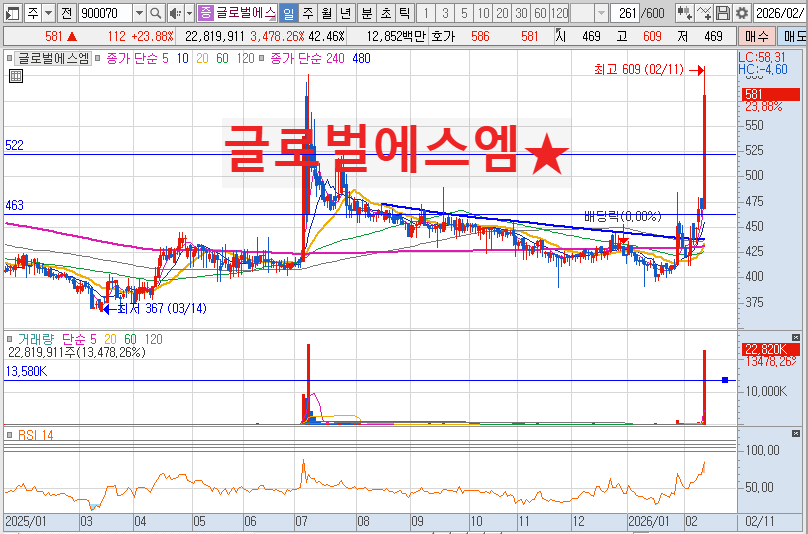Click the 2026/02 date field
Image resolution: width=808 pixels, height=534 pixels.
(x=780, y=13)
